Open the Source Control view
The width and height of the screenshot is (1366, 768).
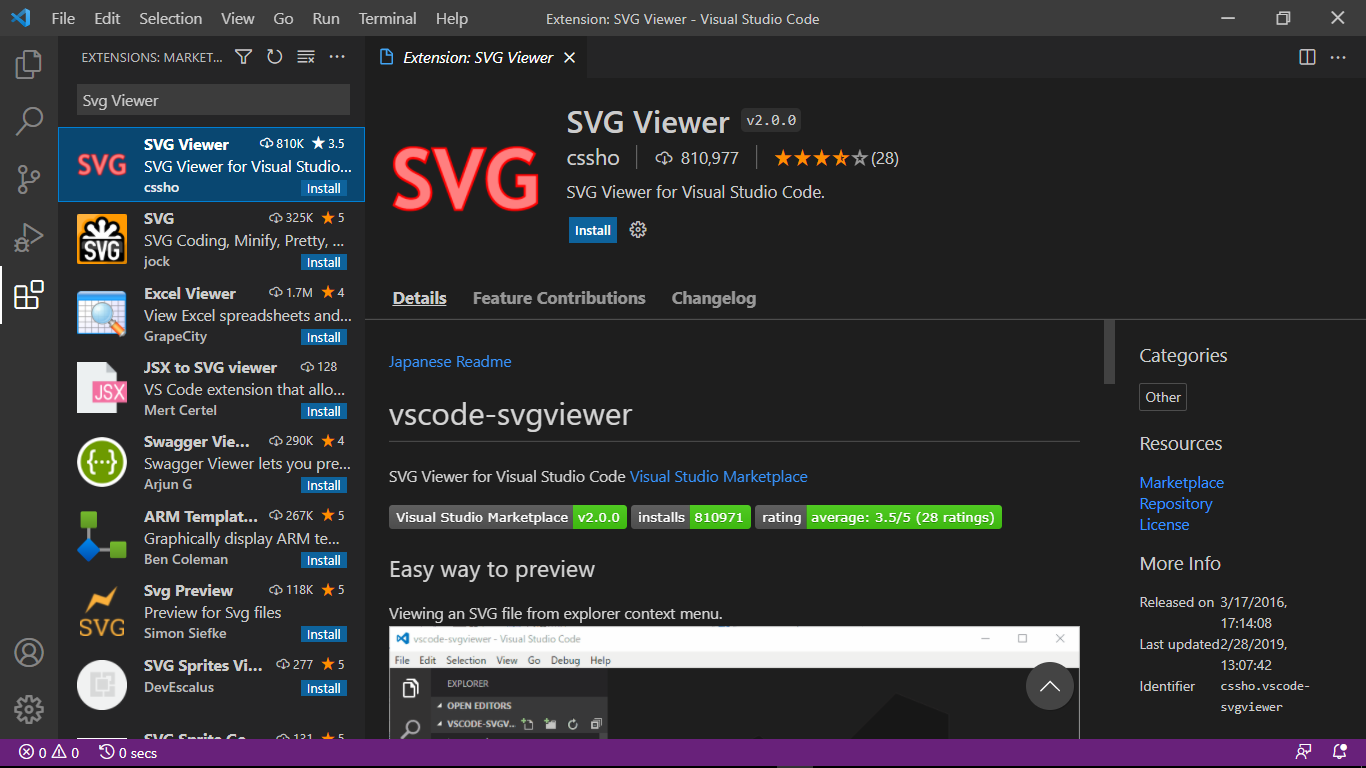29,180
